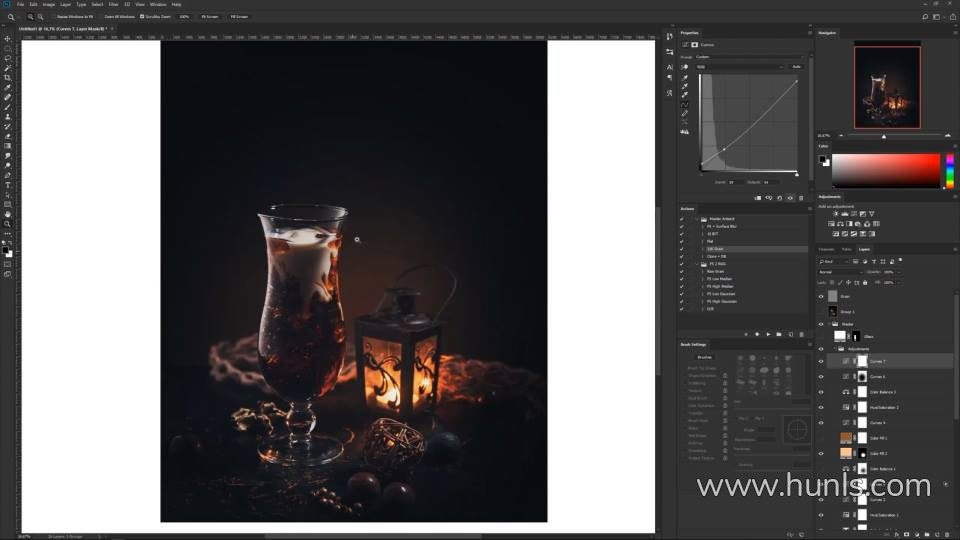The image size is (960, 540).
Task: Select the Healing Brush tool
Action: (7, 97)
